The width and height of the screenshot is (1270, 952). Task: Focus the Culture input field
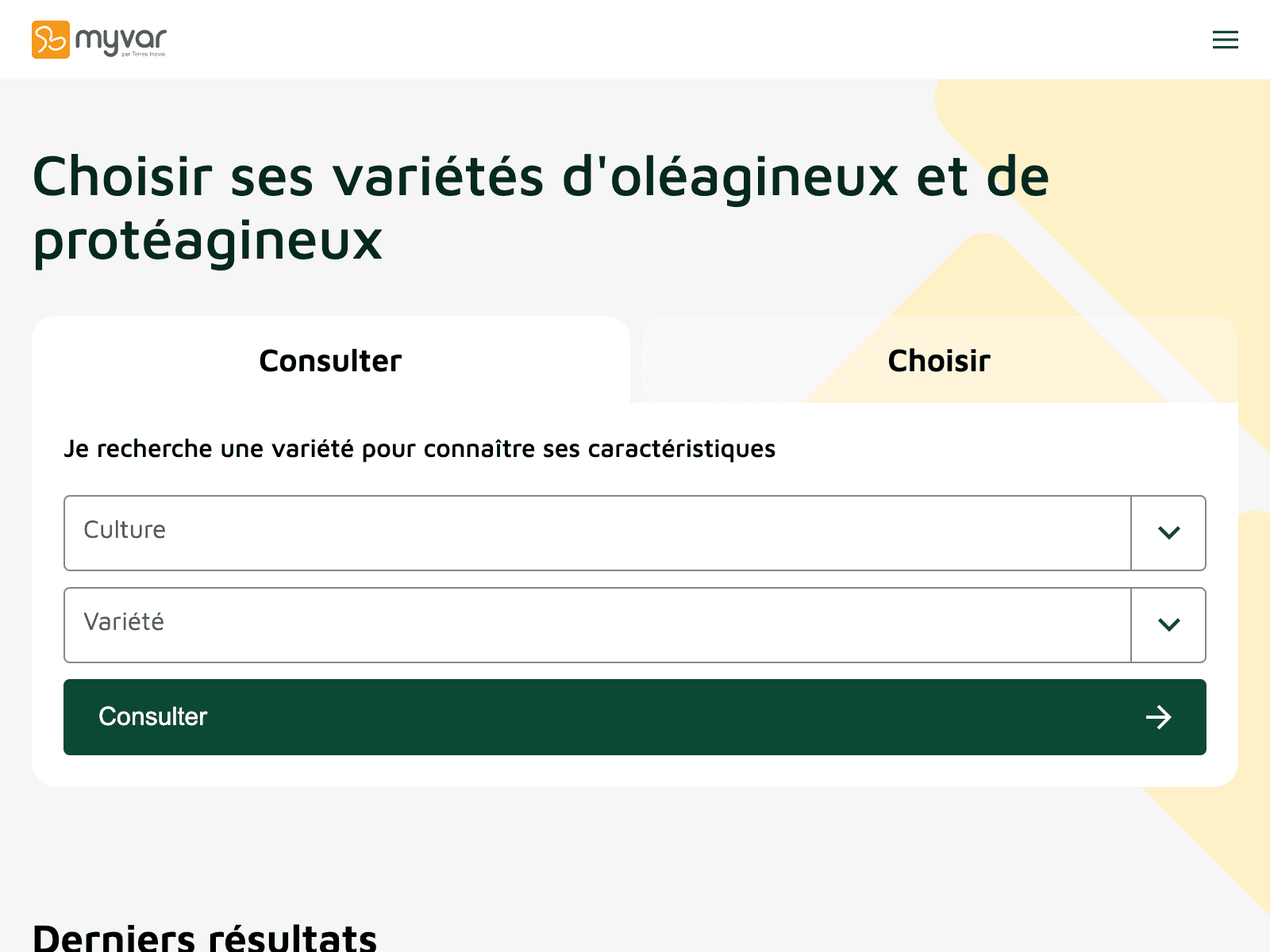[597, 533]
